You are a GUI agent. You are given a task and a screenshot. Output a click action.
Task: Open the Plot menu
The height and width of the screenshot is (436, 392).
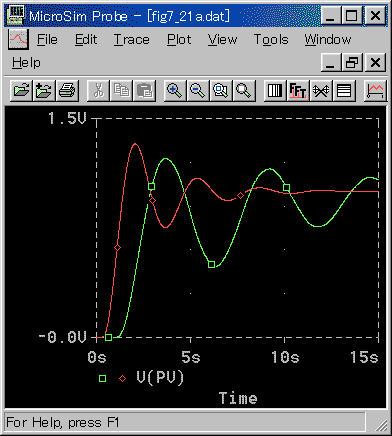tap(179, 40)
